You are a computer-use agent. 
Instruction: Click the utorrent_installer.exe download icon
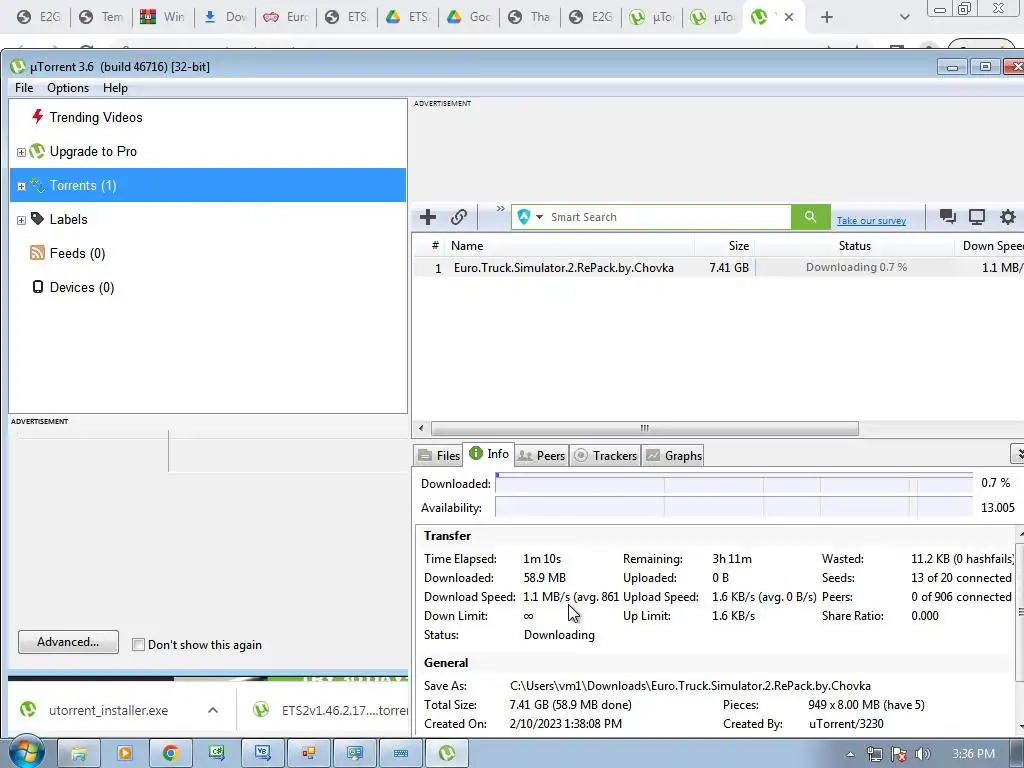tap(28, 709)
